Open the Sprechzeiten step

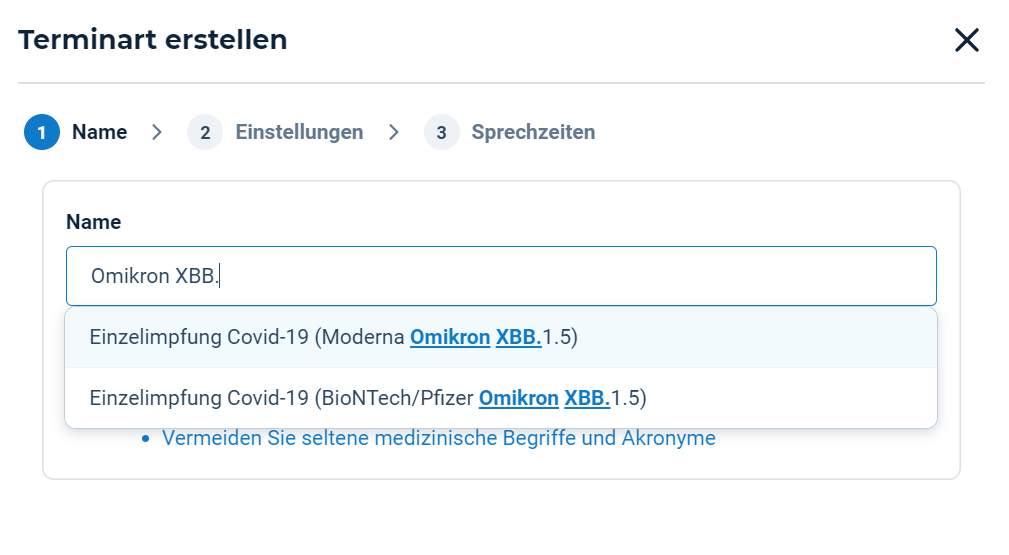[533, 132]
